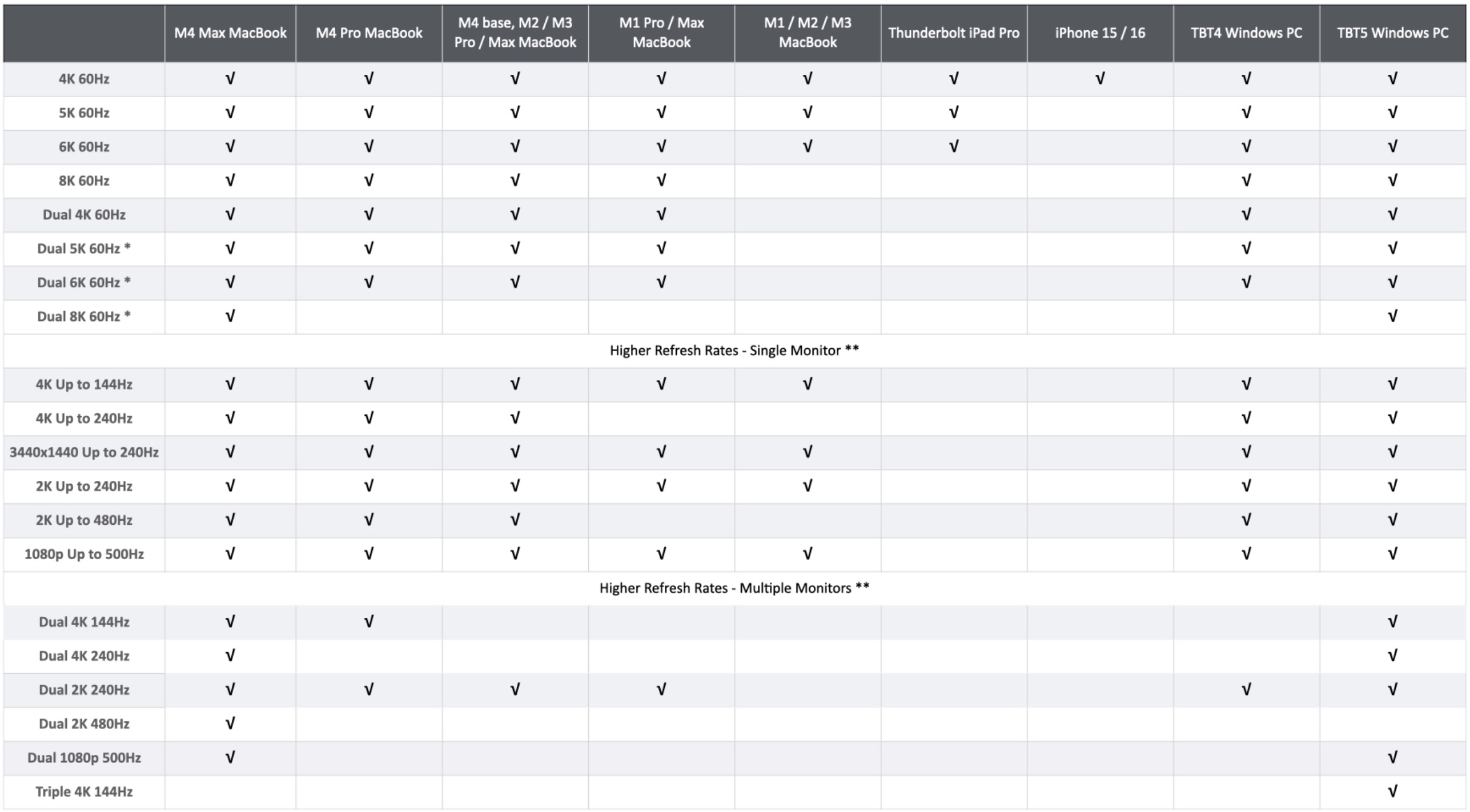1470x812 pixels.
Task: Click M4 Max checkmark in Dual 2K 480Hz row
Action: 230,723
